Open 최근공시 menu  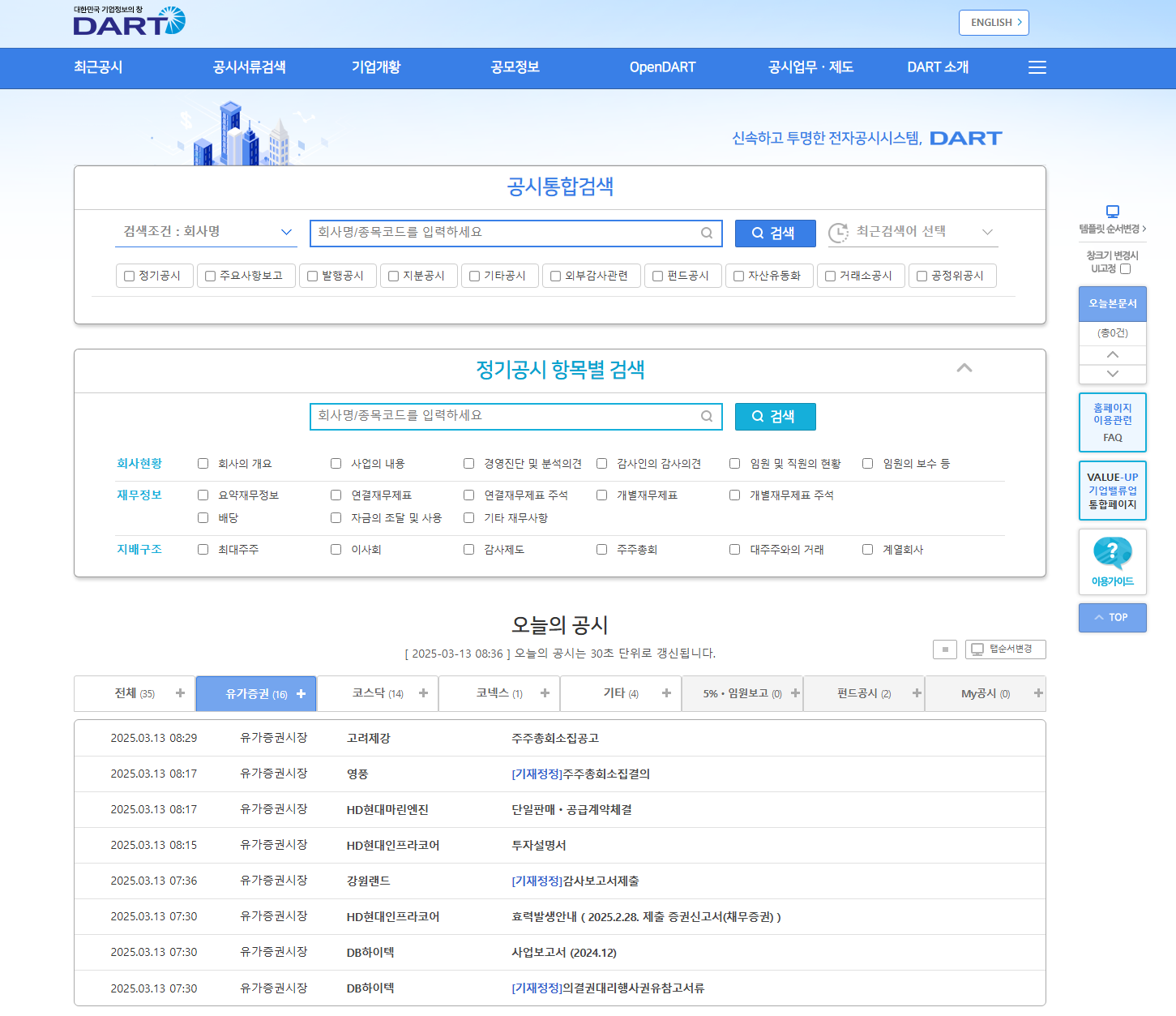click(x=98, y=67)
